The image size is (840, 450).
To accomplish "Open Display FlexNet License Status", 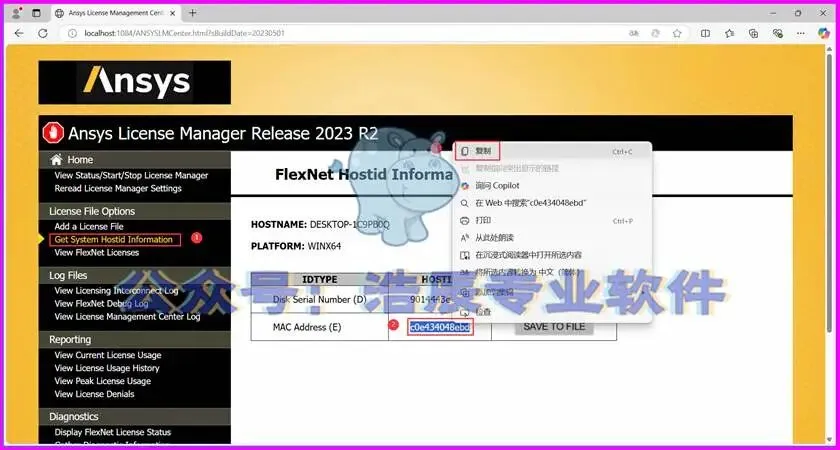I will [112, 432].
